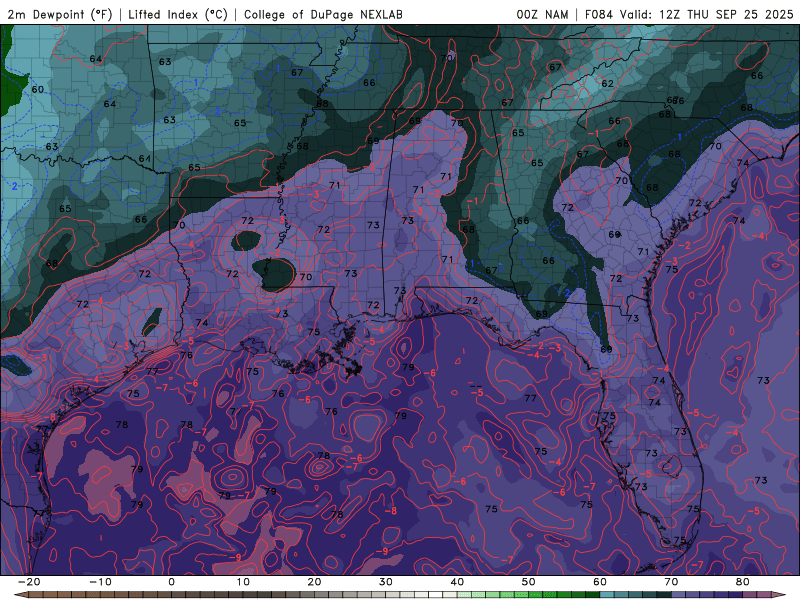The width and height of the screenshot is (800, 600).
Task: Click the "0" tick label on color scale
Action: (171, 582)
